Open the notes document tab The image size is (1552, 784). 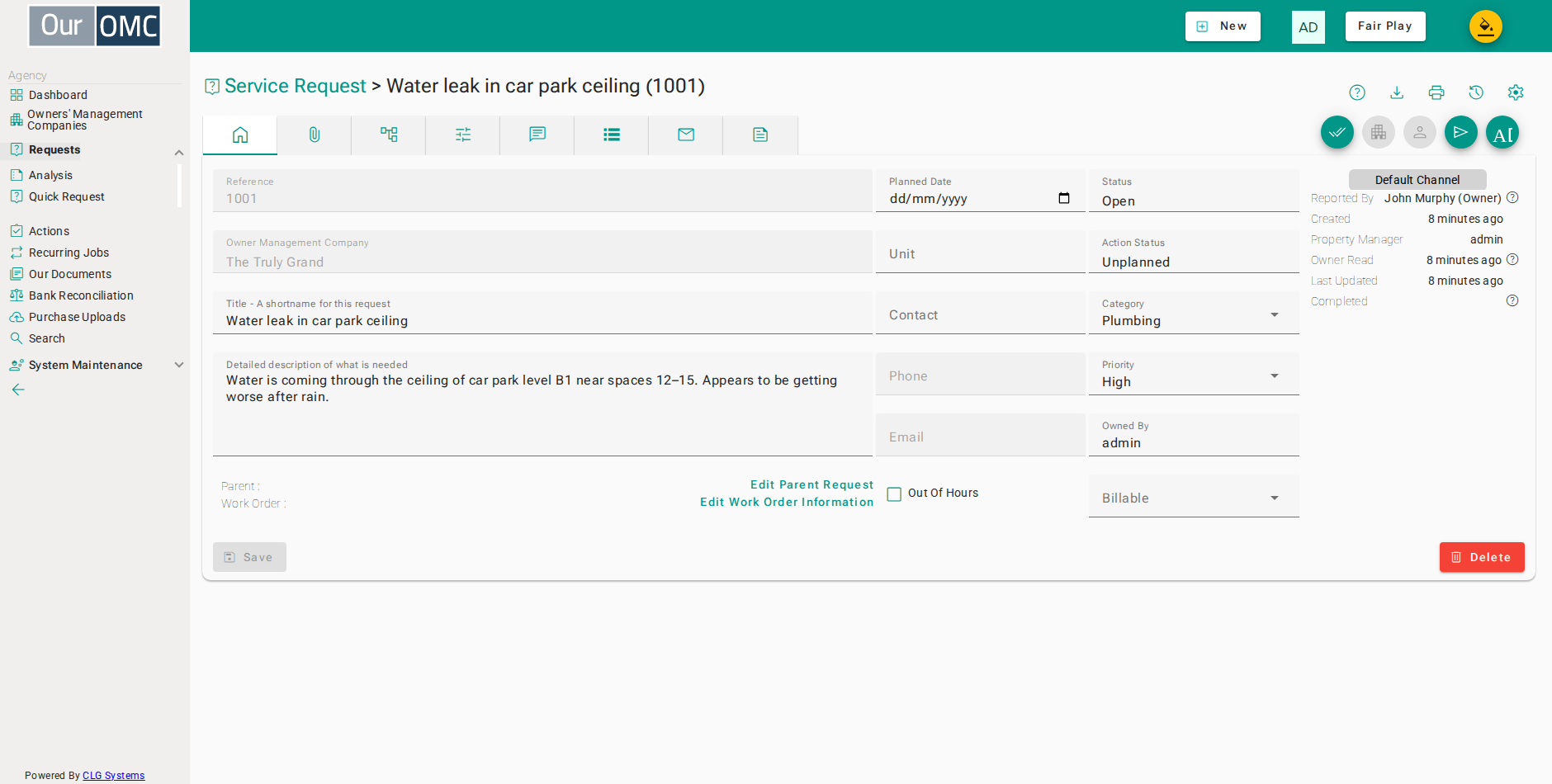click(x=760, y=135)
